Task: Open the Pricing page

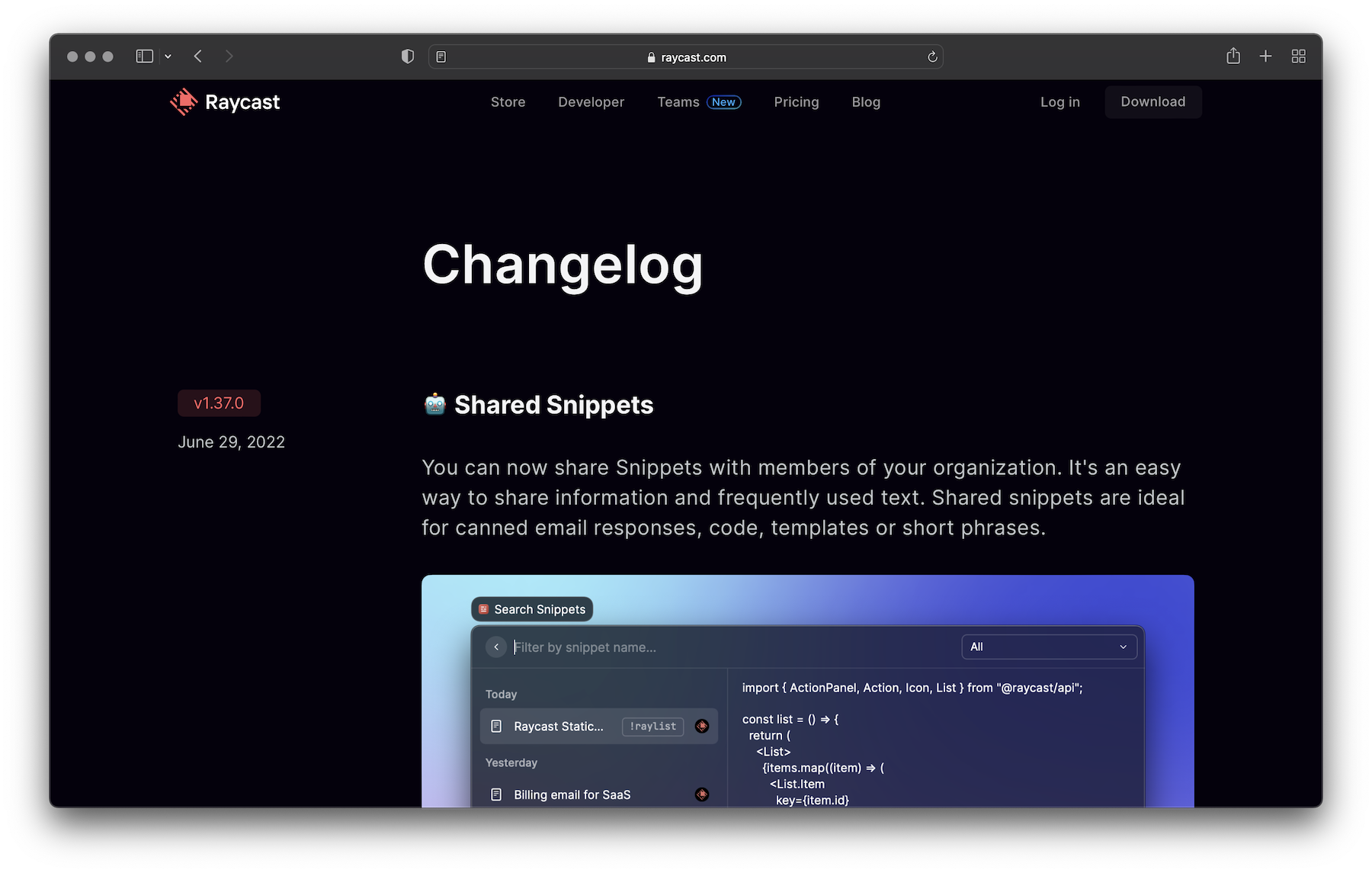Action: point(796,102)
